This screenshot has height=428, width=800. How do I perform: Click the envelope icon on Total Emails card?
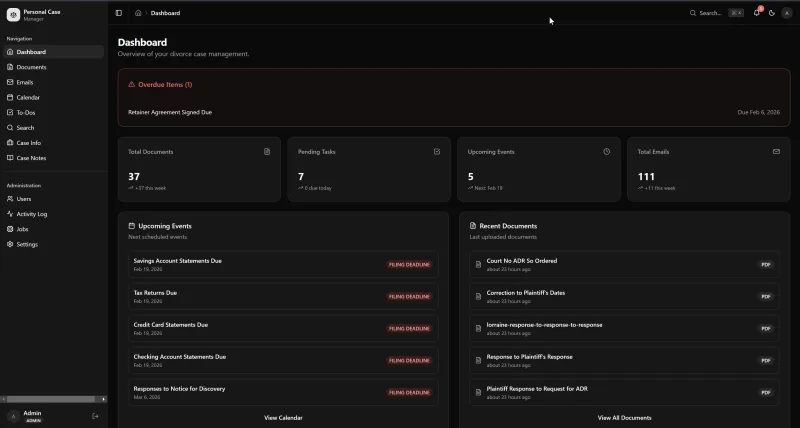click(777, 152)
